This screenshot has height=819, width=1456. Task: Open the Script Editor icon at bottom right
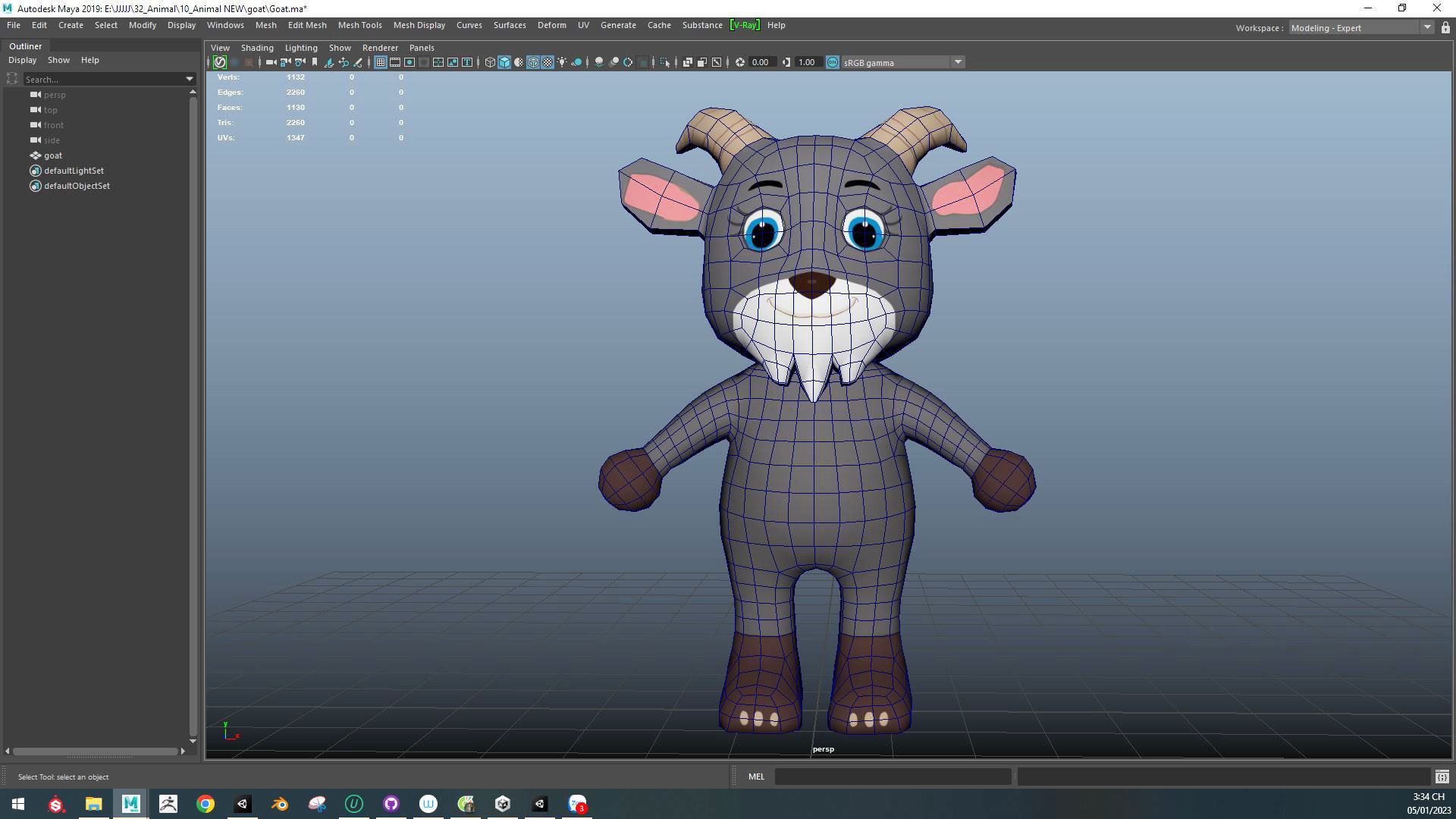point(1442,777)
